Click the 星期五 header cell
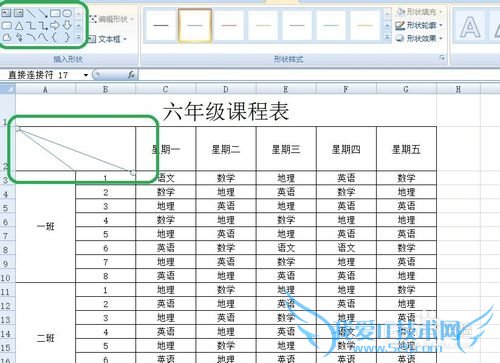 [x=406, y=149]
